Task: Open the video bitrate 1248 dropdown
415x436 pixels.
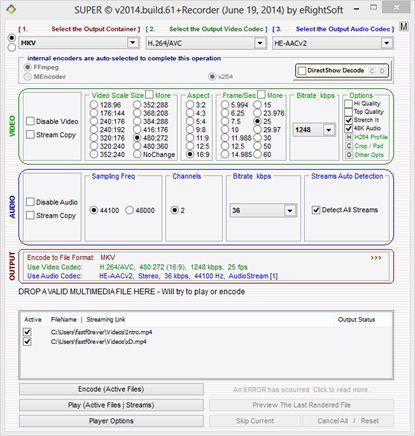Action: 329,130
